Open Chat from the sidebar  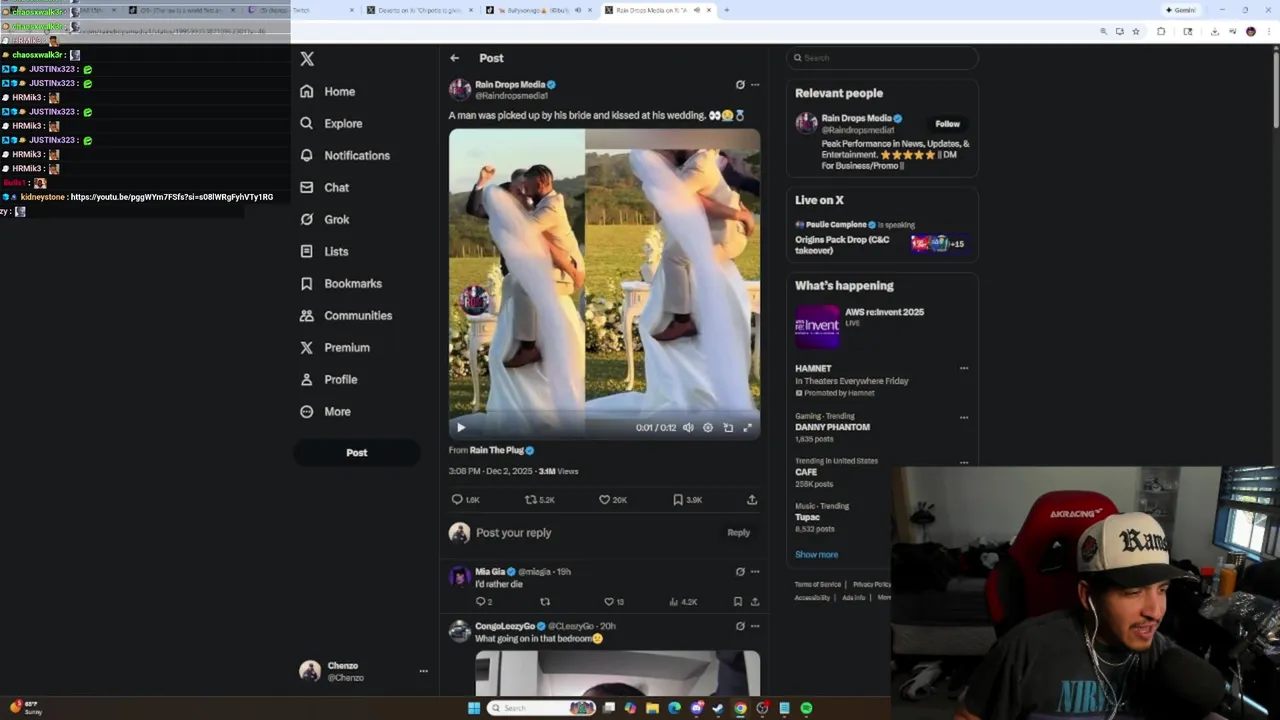pyautogui.click(x=324, y=187)
